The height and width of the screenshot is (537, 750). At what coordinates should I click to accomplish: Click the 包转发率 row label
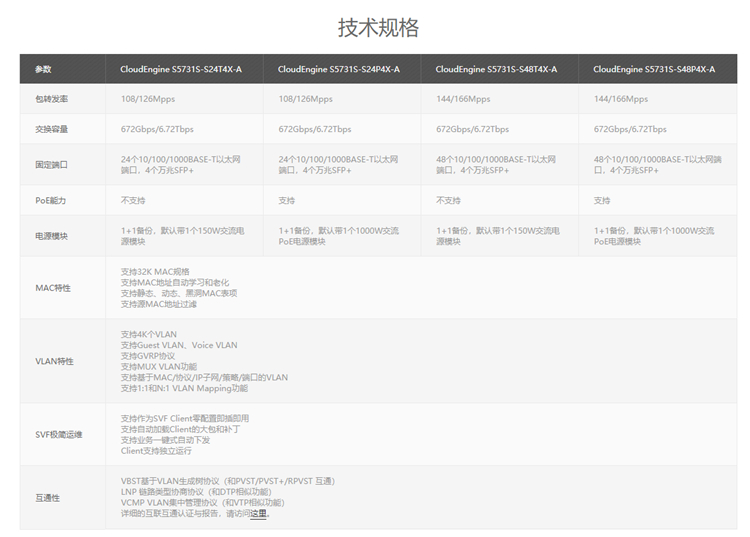(x=51, y=99)
